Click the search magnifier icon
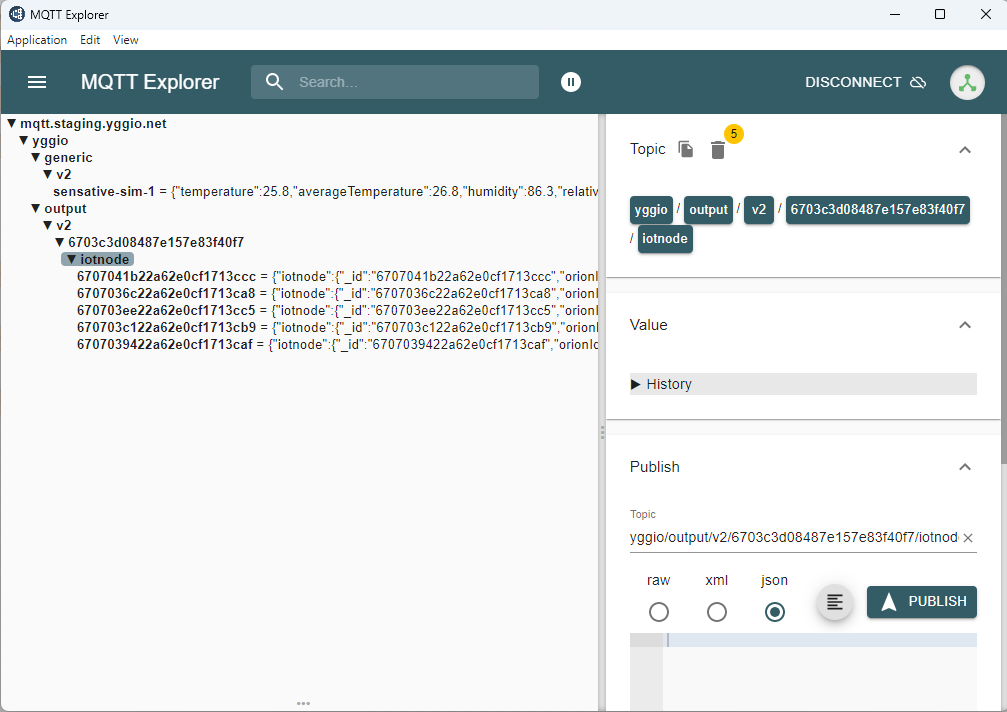The height and width of the screenshot is (712, 1007). point(274,82)
